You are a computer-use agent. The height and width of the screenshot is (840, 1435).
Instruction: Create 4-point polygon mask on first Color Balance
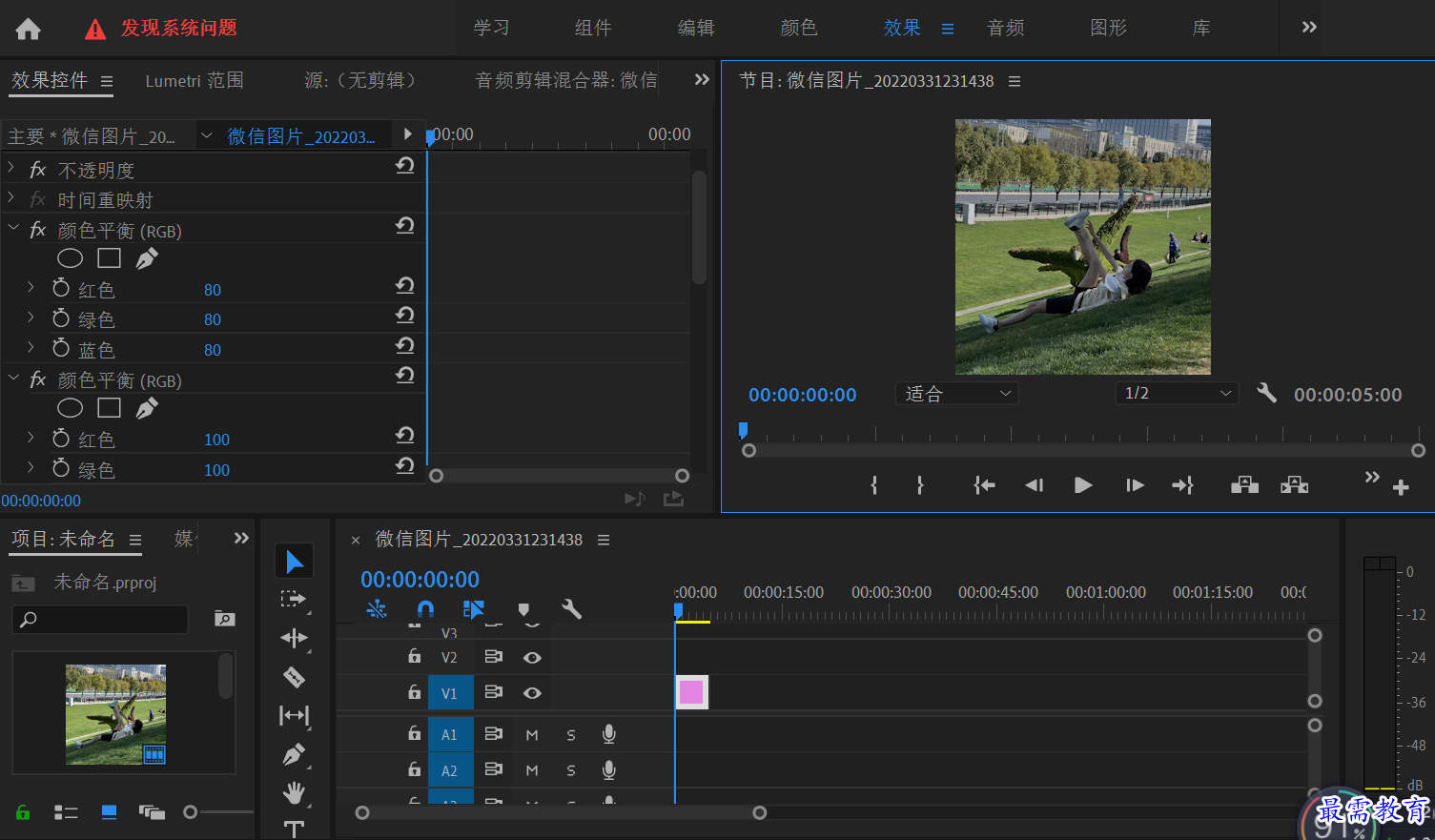tap(110, 258)
